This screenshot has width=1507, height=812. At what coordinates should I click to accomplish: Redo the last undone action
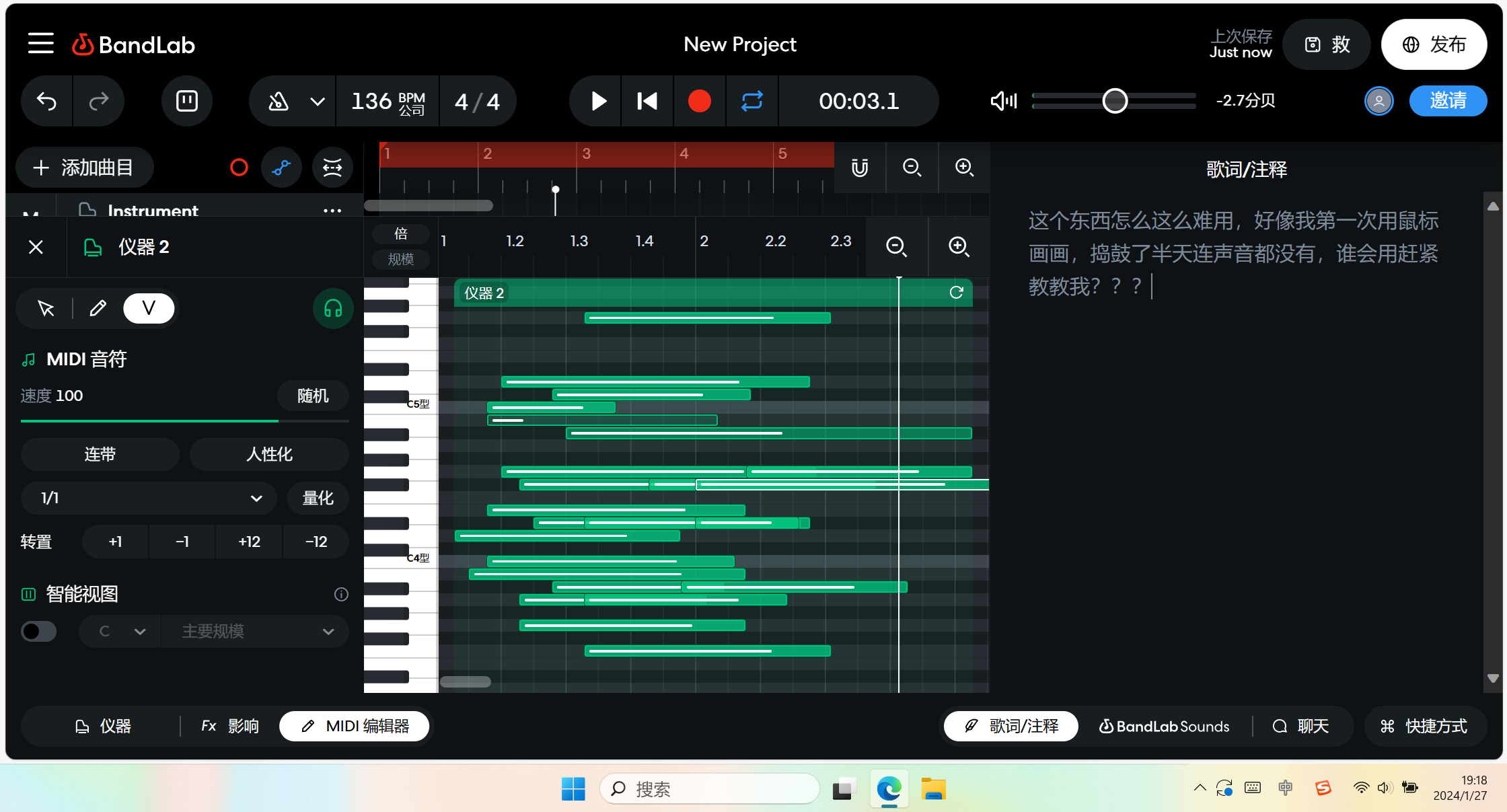coord(99,101)
